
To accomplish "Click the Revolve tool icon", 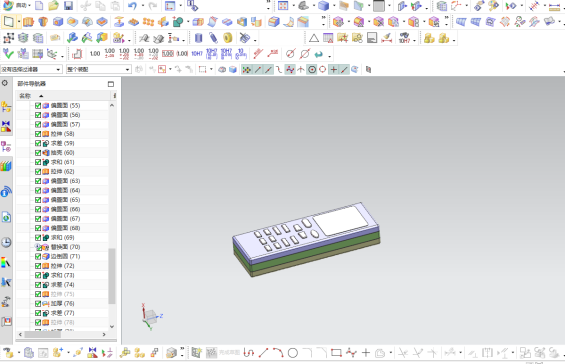I will [43, 22].
